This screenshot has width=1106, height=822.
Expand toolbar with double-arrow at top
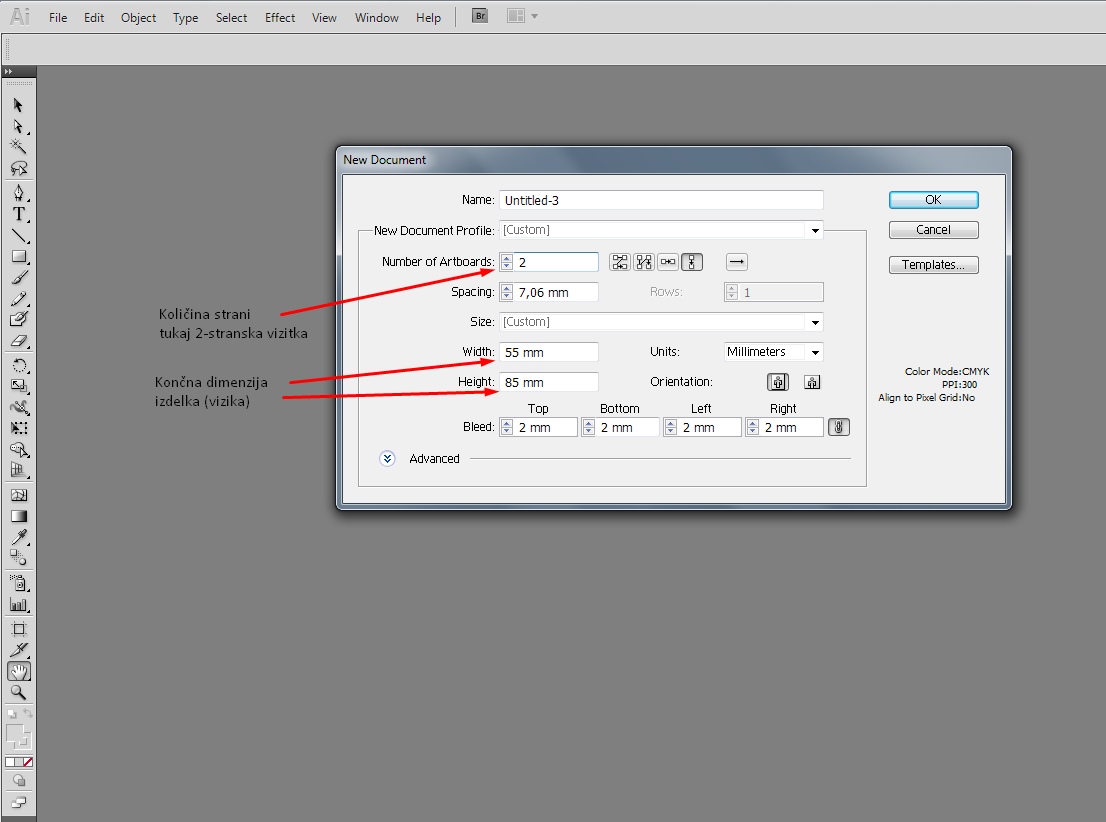pos(8,71)
